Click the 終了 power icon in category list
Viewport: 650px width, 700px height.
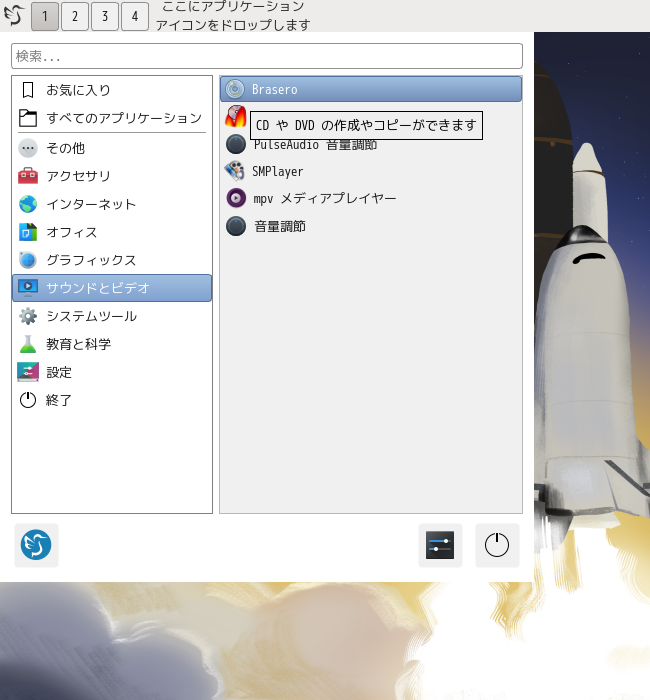point(28,400)
